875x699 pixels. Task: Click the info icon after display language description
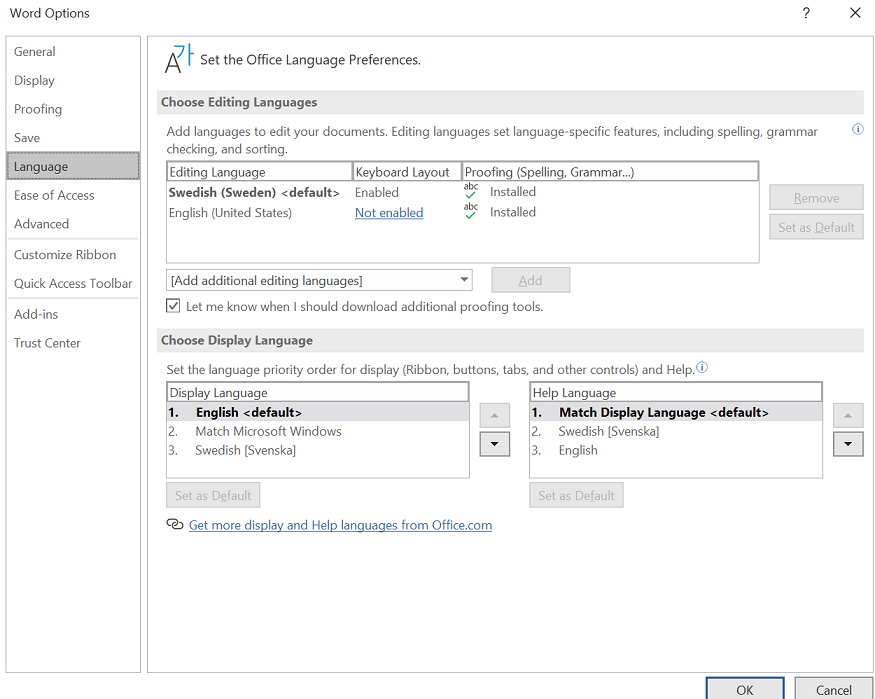point(702,367)
